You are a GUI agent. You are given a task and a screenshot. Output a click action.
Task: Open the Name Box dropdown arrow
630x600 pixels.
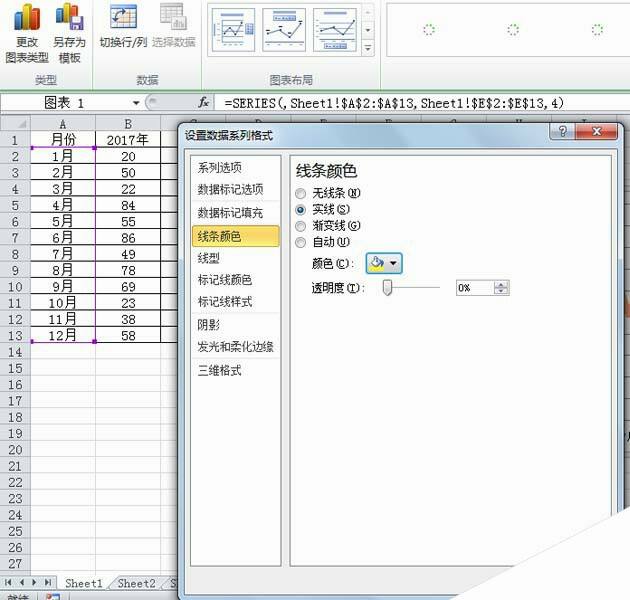(136, 103)
